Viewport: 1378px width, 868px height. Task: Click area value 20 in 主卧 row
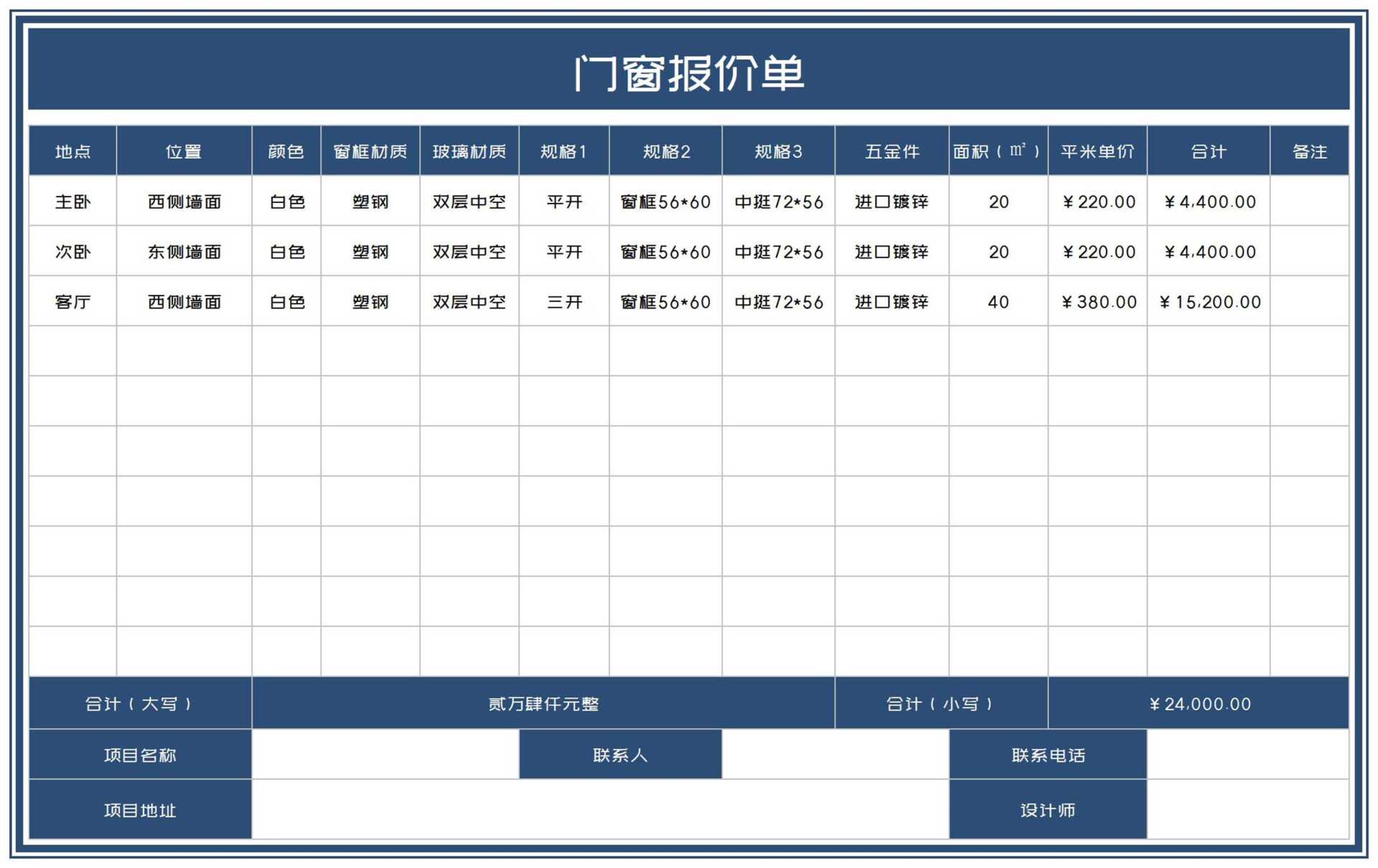point(998,202)
